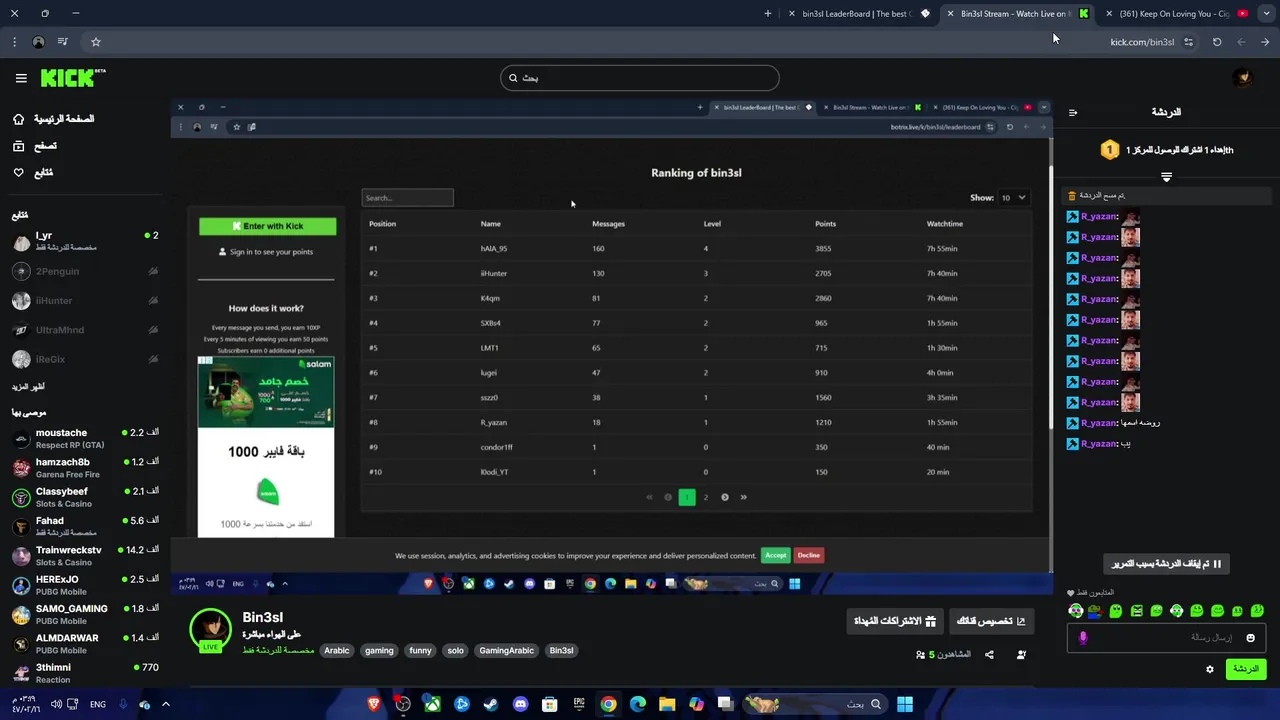
Task: Open Steam from the taskbar
Action: (491, 704)
